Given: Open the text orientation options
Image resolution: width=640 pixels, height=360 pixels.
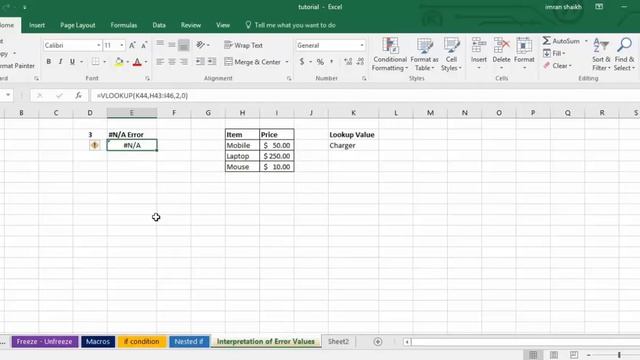Looking at the screenshot, I should click(202, 45).
